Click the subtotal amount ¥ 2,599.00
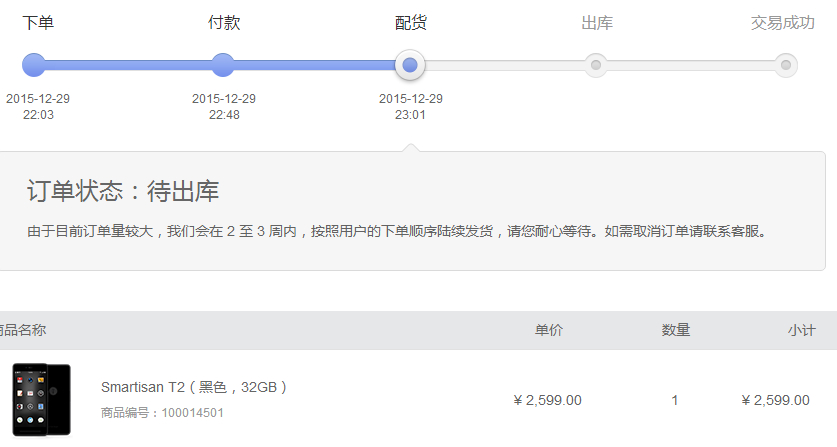 [x=776, y=400]
